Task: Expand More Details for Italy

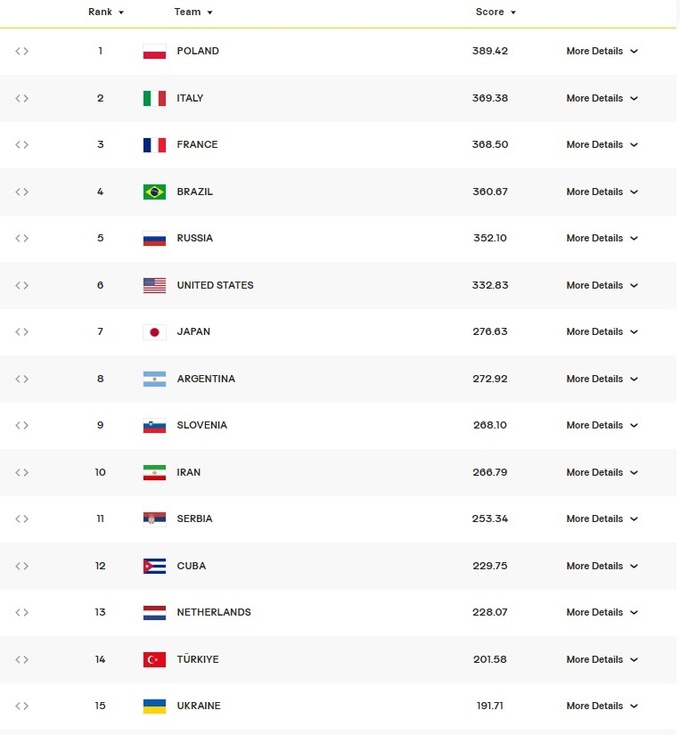Action: coord(601,98)
